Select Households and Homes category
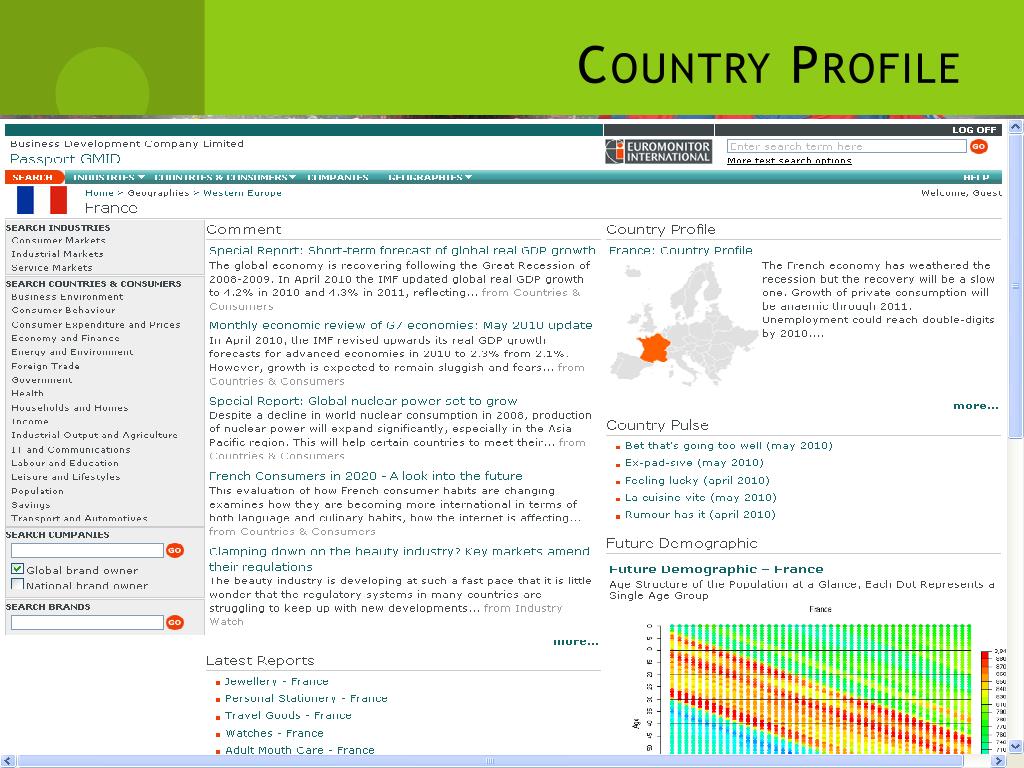The width and height of the screenshot is (1024, 768). pos(69,408)
